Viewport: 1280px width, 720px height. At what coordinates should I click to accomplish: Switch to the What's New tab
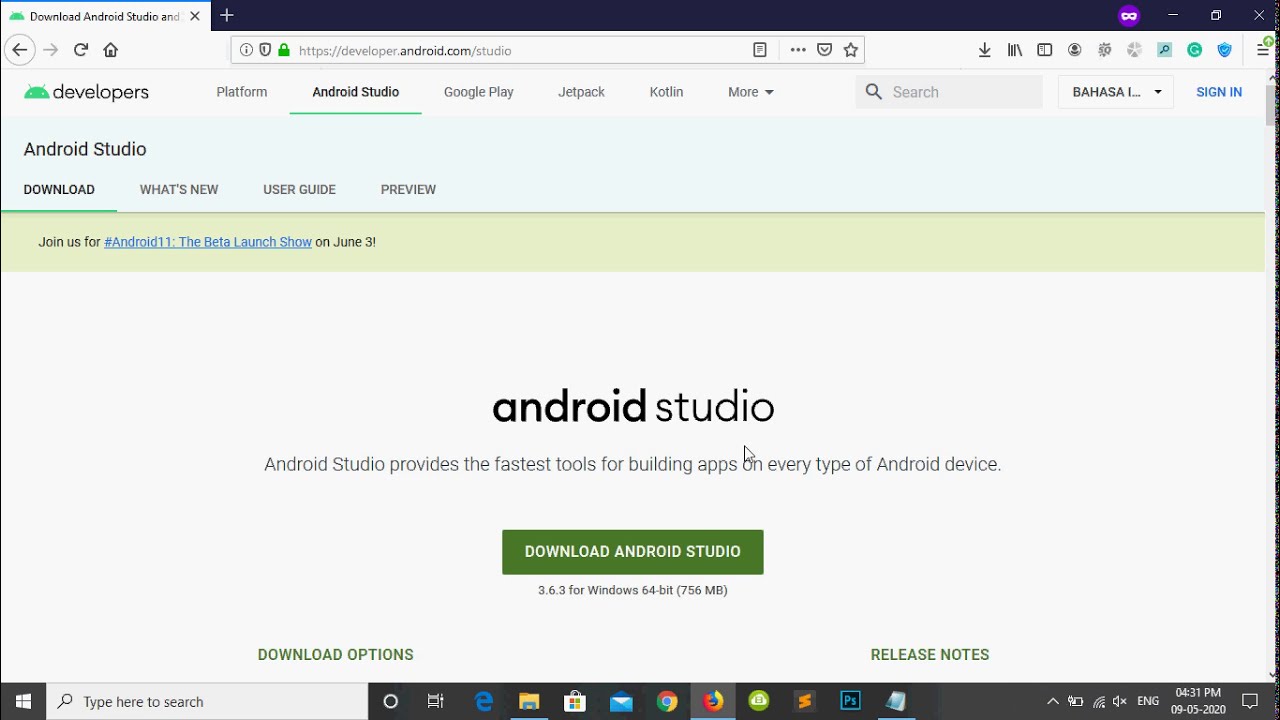(179, 189)
